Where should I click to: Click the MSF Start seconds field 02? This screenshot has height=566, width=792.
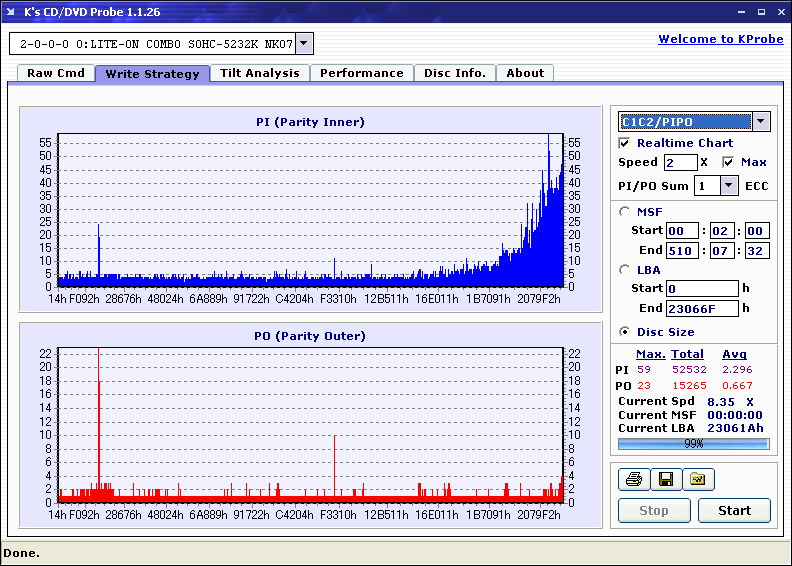[722, 231]
